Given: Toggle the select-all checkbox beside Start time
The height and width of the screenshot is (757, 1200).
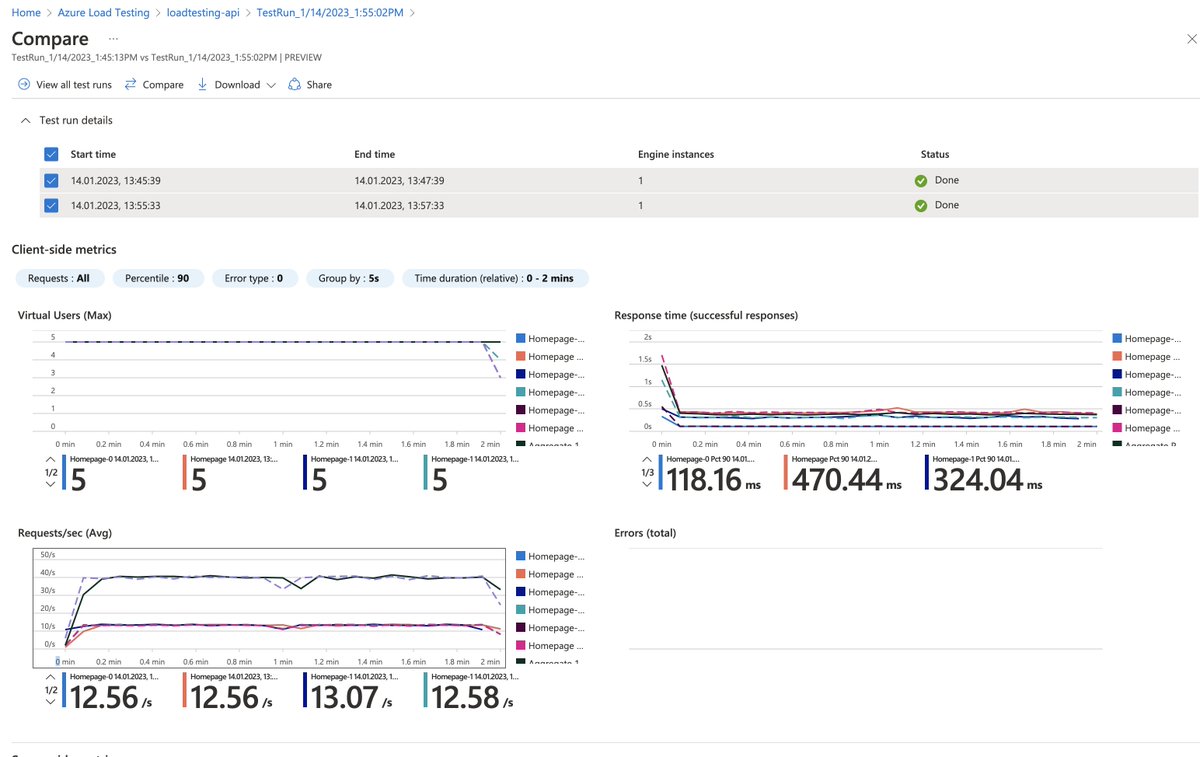Looking at the screenshot, I should [x=51, y=155].
